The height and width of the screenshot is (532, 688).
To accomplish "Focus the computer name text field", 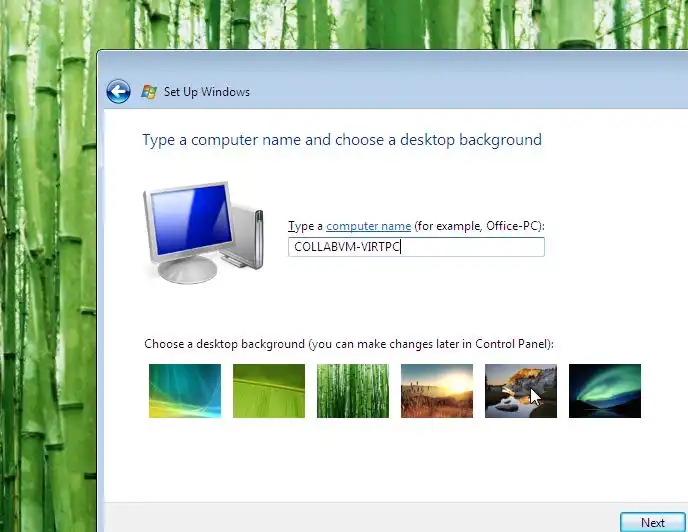I will (x=416, y=247).
